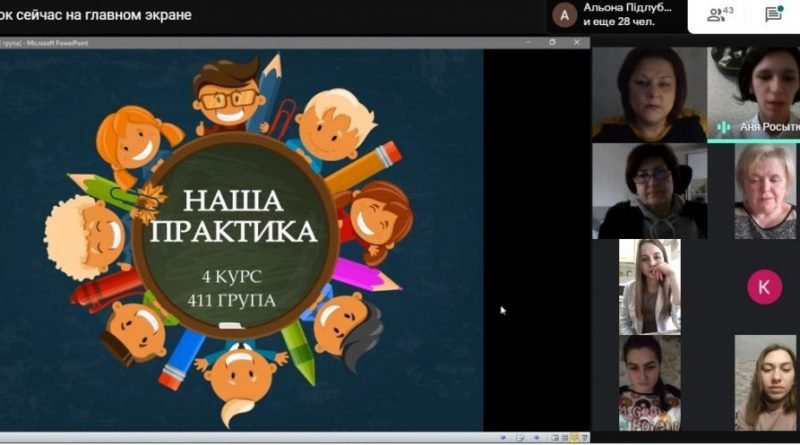Select the Аня Росытк video tile
Viewport: 800px width, 445px height.
[x=754, y=94]
